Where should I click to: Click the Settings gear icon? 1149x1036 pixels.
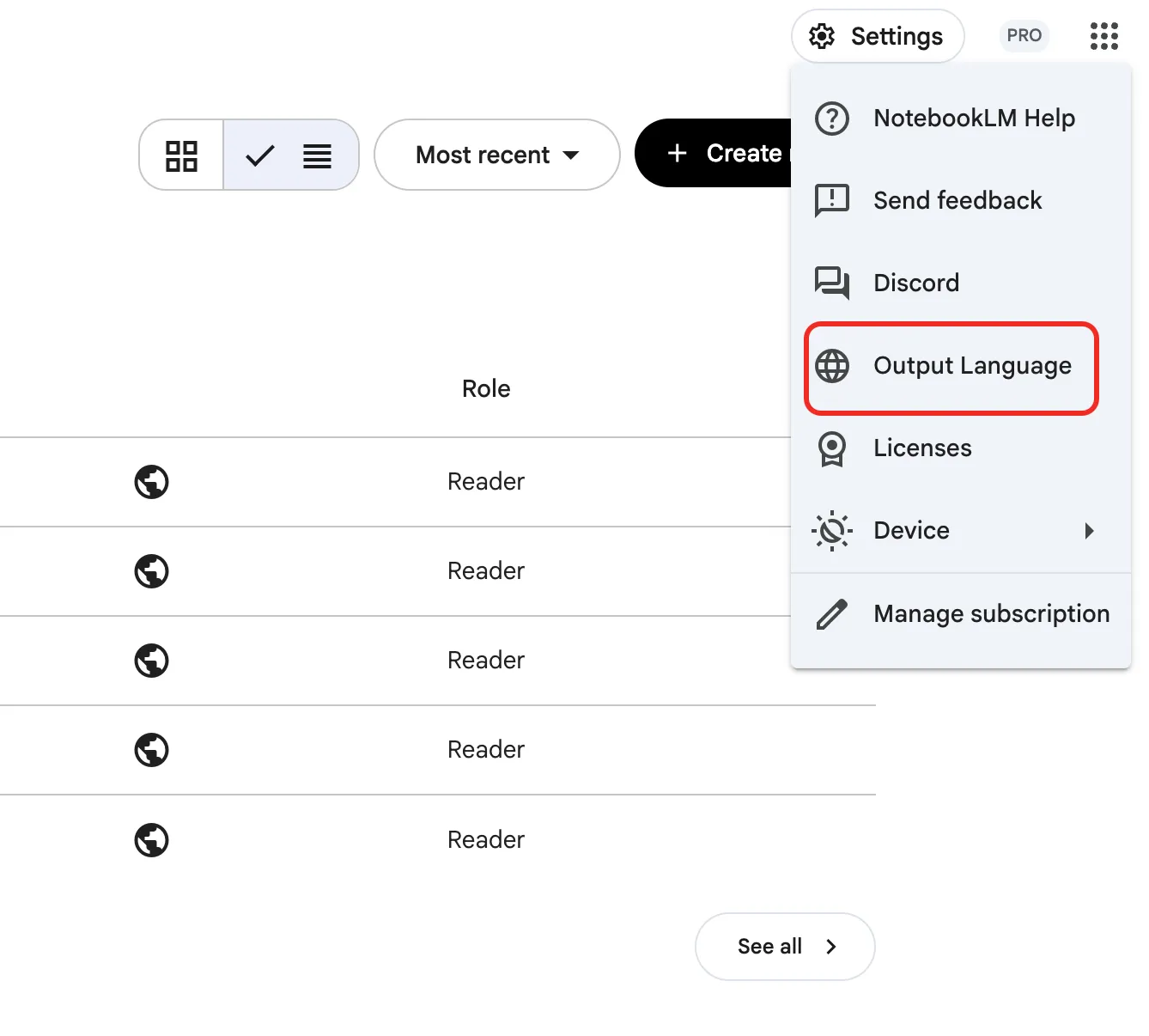822,36
